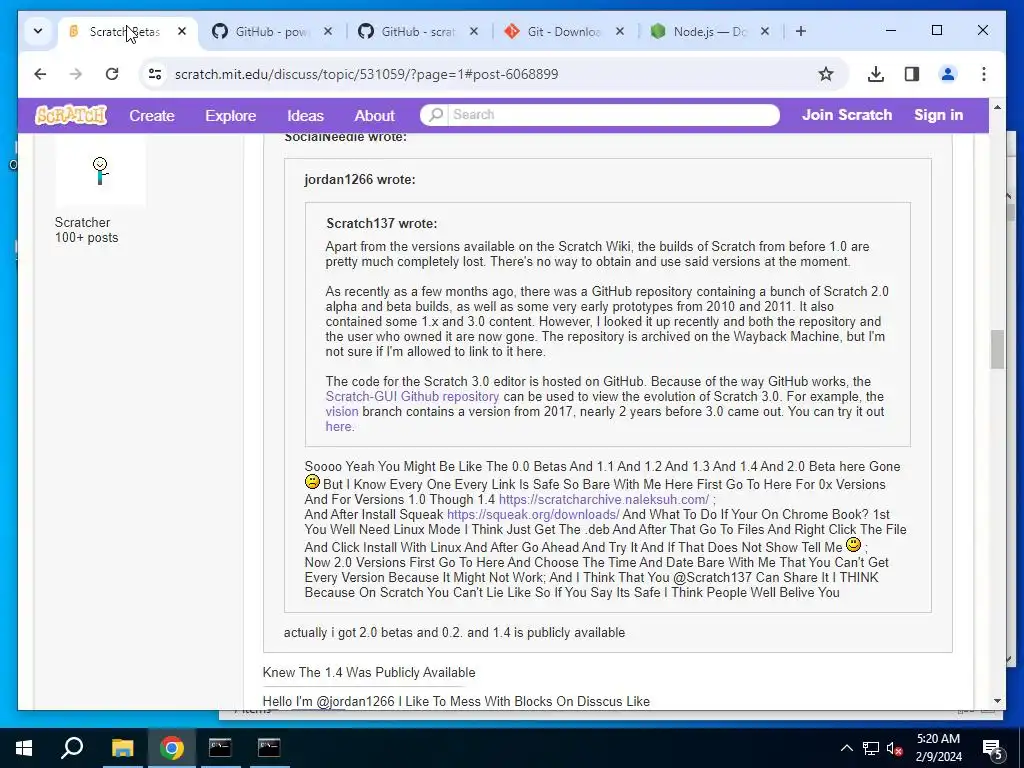Open the tab search dropdown arrow

38,31
